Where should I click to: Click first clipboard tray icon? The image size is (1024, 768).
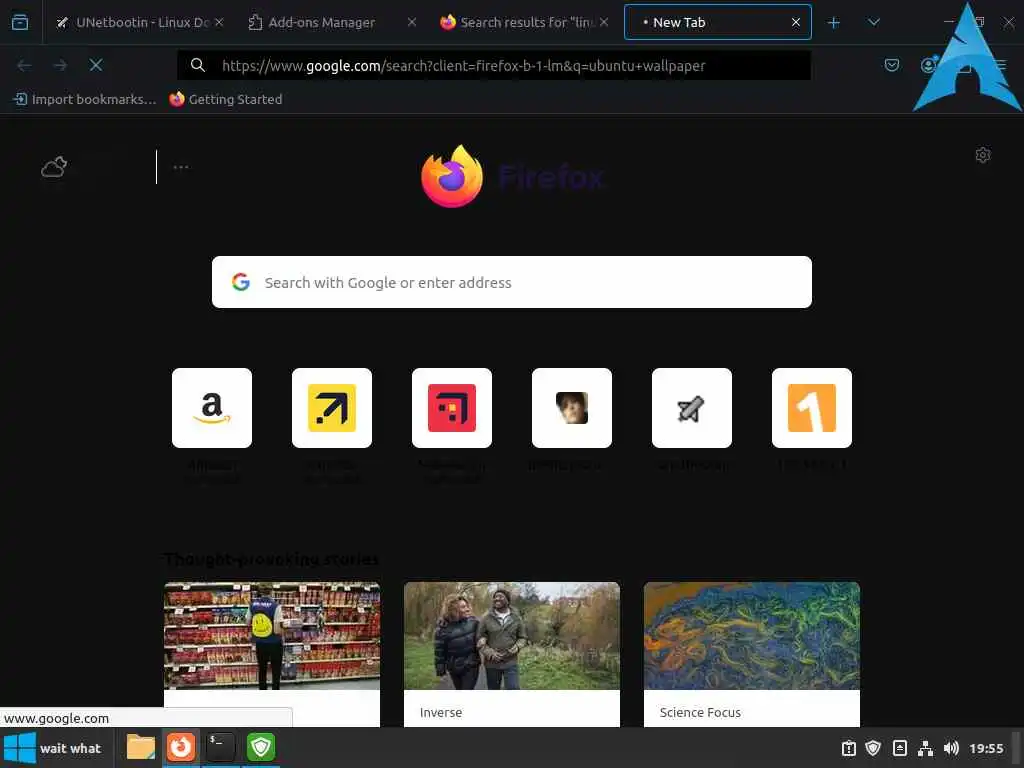848,748
